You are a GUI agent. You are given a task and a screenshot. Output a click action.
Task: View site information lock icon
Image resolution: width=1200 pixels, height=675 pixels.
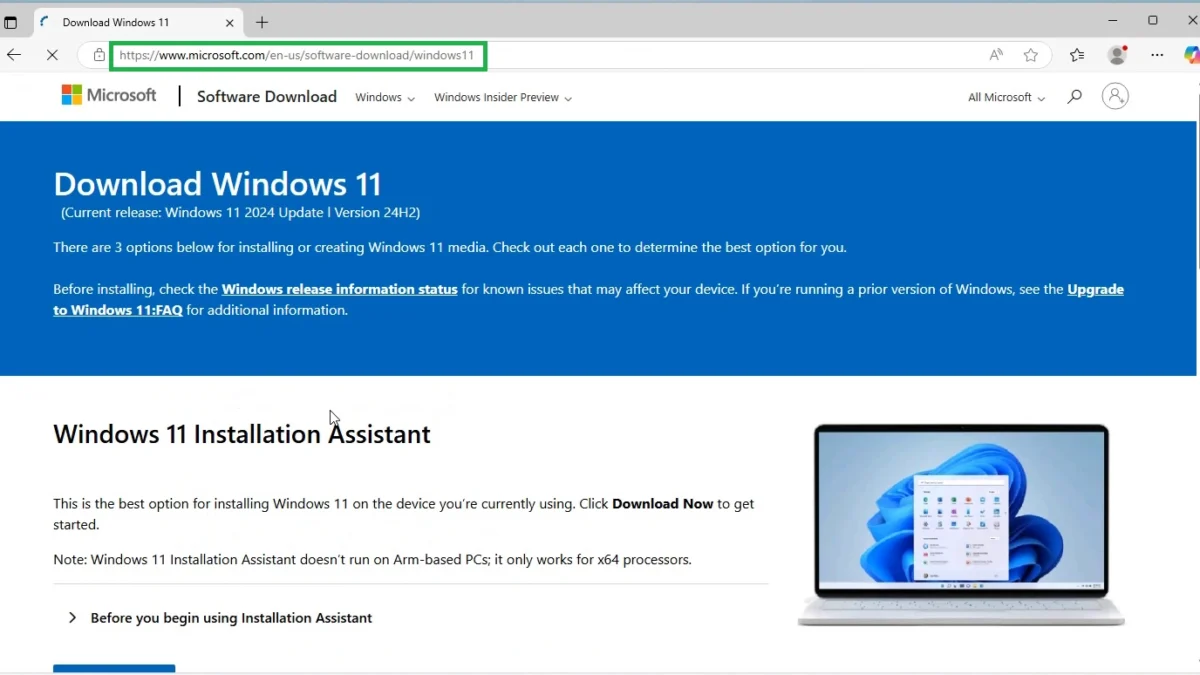(98, 55)
